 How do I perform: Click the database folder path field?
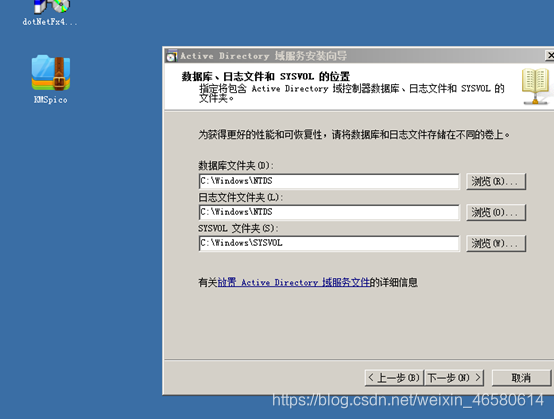[x=329, y=181]
